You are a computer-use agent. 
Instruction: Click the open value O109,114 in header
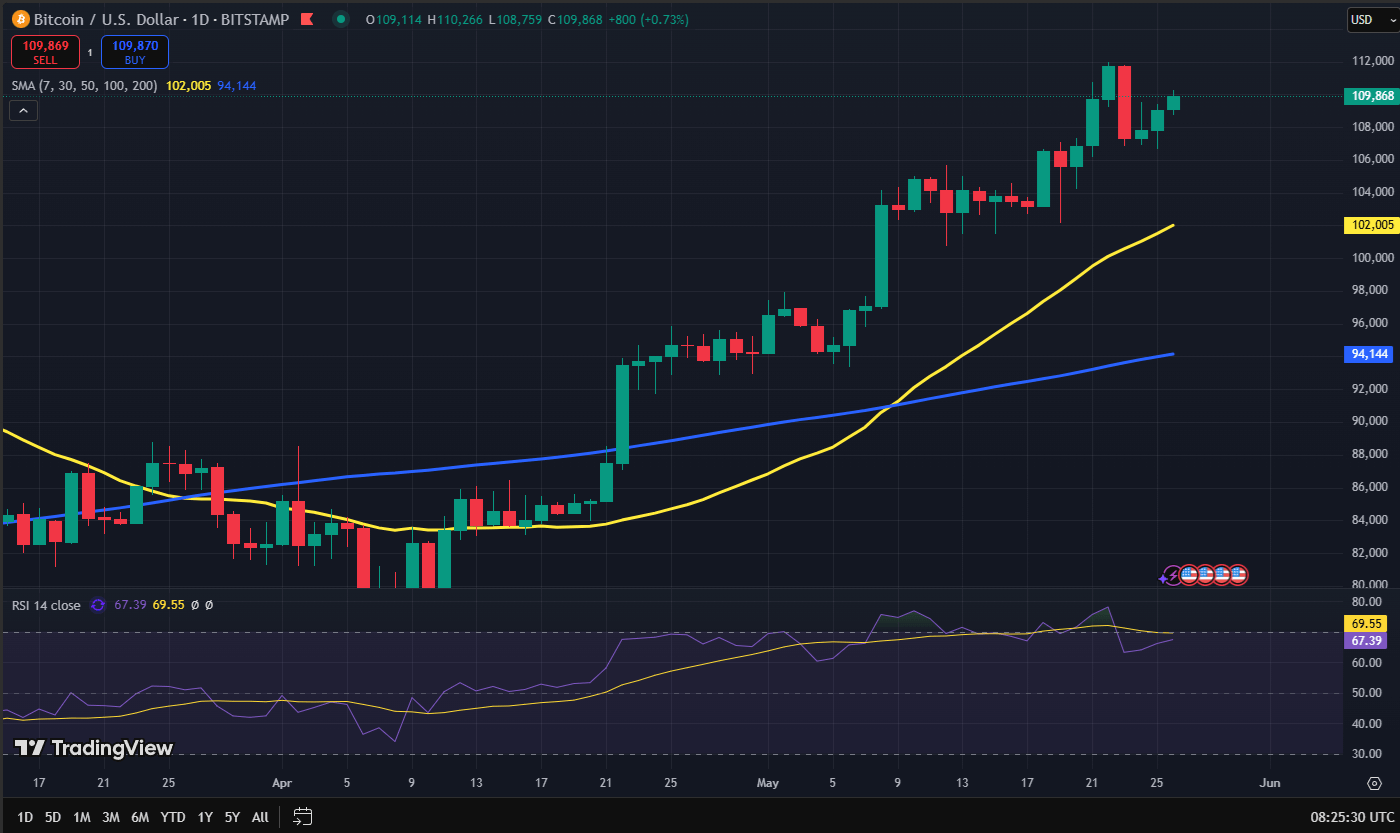393,19
